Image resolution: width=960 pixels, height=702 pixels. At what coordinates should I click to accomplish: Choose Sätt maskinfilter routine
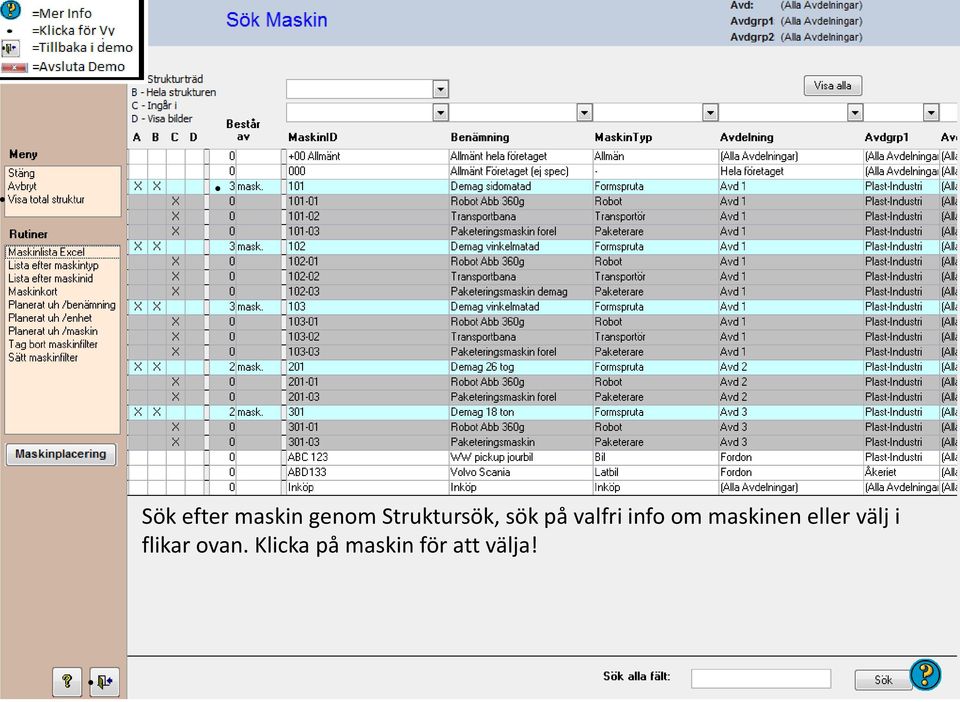tap(43, 357)
